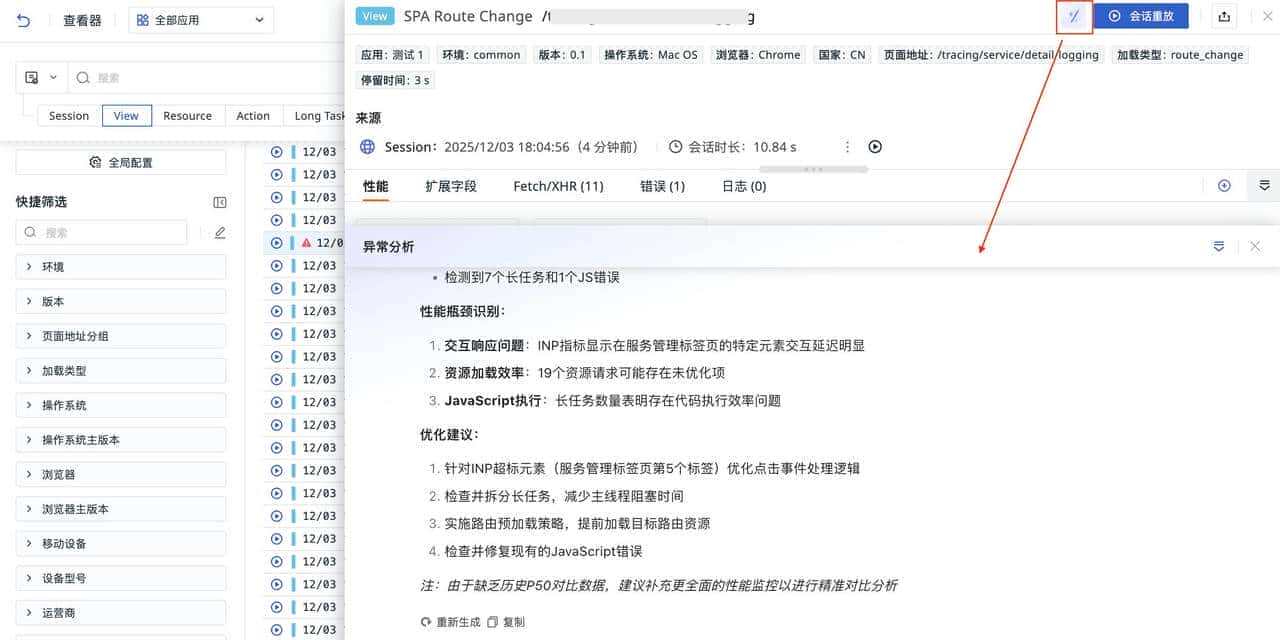The height and width of the screenshot is (640, 1280).
Task: Click the pencil edit icon beside 快捷筛选
Action: click(x=219, y=232)
